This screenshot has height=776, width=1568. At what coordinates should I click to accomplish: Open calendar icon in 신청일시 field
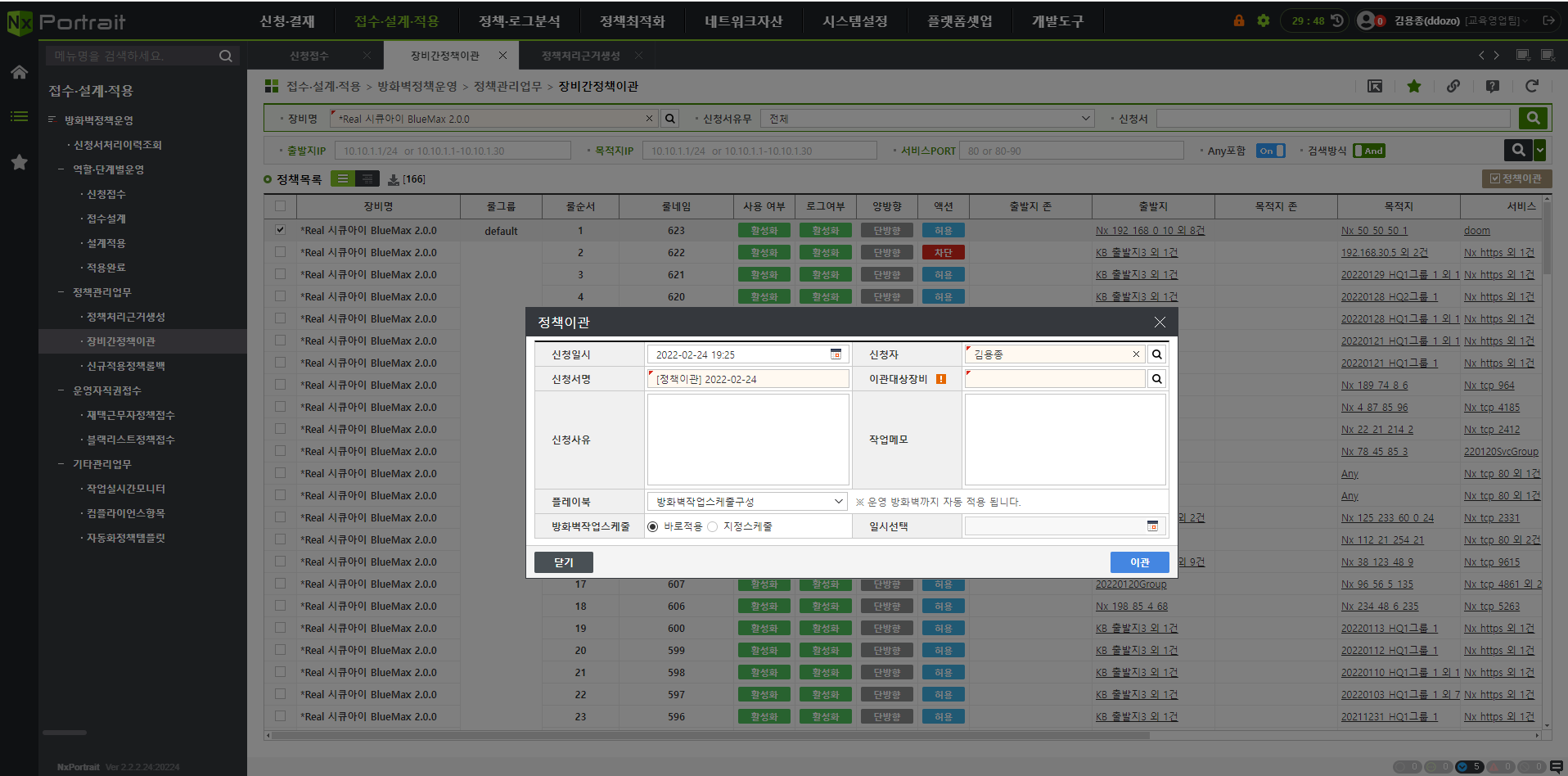pos(836,354)
